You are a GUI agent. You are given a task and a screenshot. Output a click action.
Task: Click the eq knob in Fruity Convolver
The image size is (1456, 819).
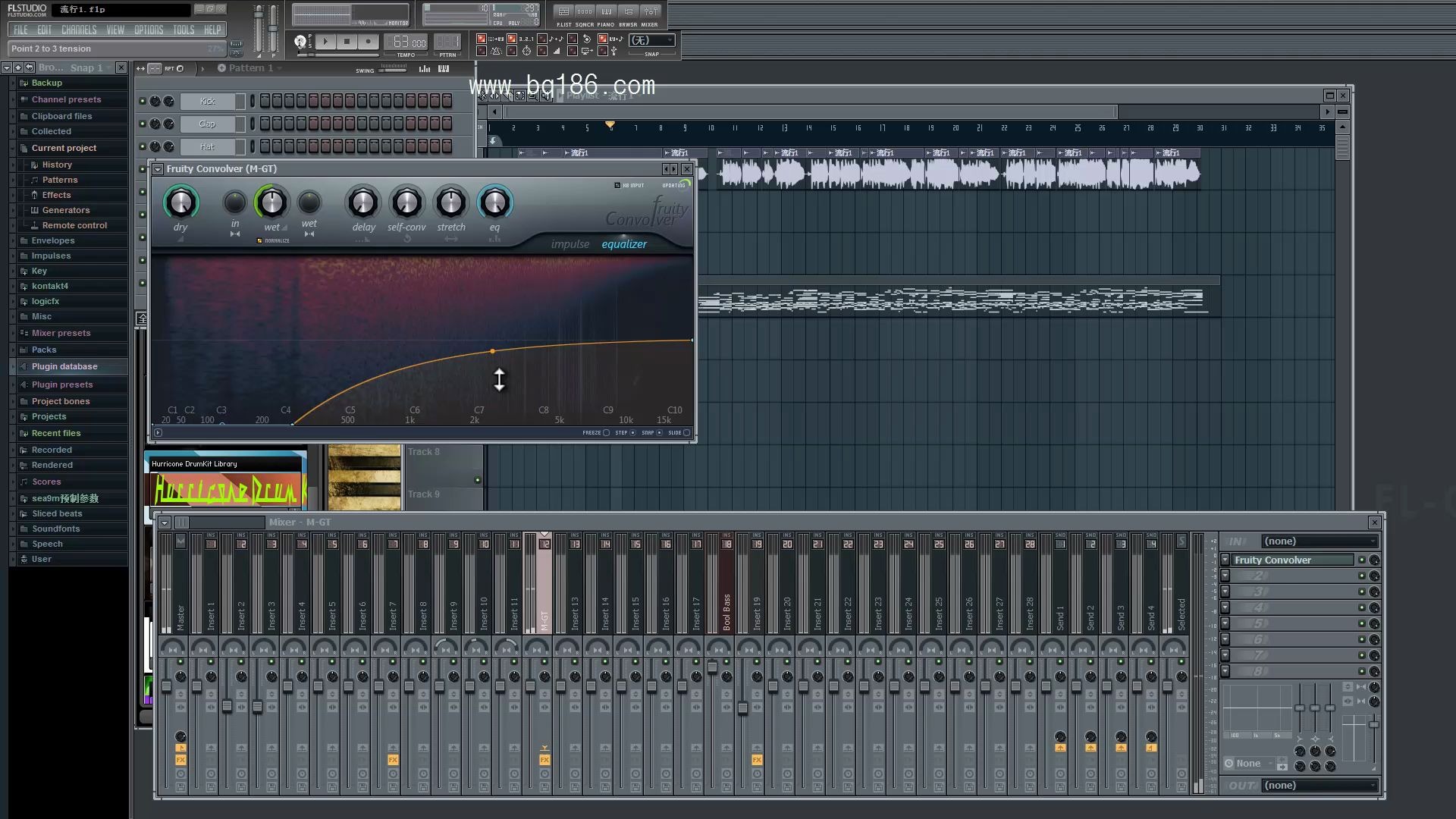[x=494, y=202]
